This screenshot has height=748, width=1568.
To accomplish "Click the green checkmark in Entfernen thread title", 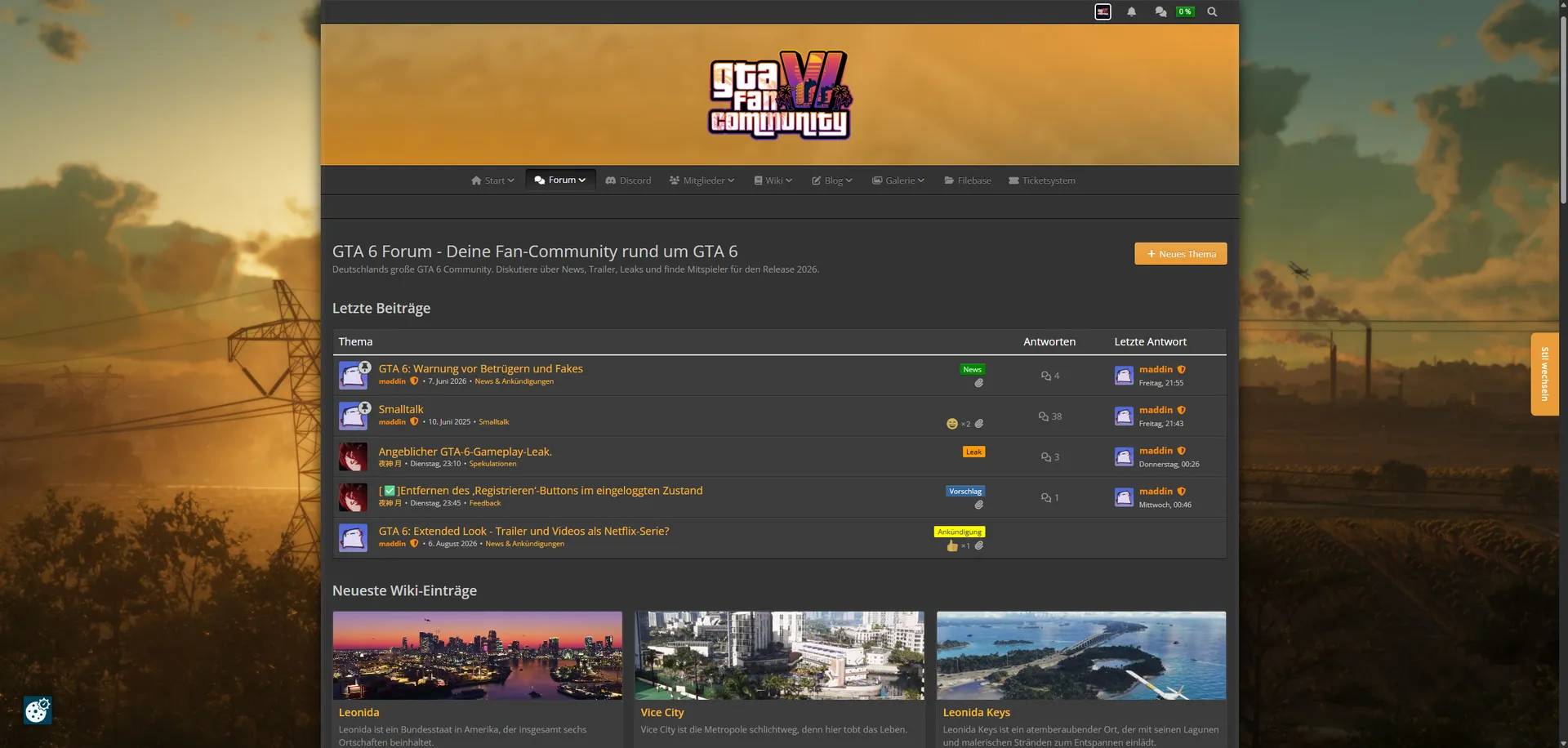I will [x=390, y=491].
